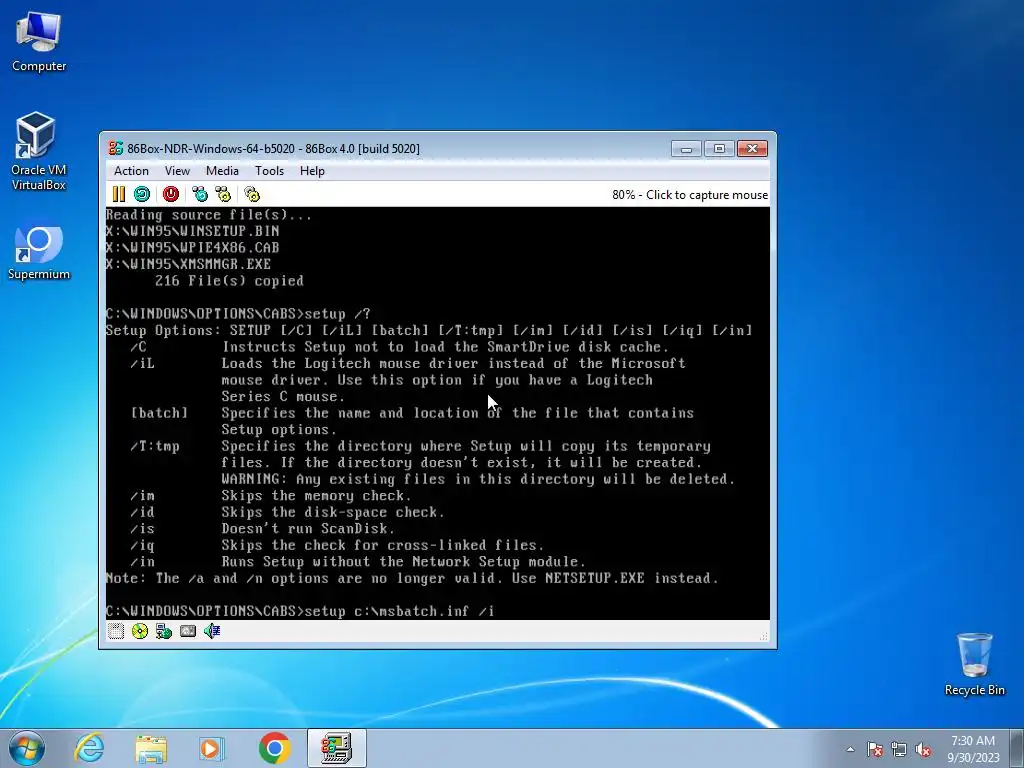Close the 86Box window
Screen dimensions: 1024x768
tap(752, 149)
